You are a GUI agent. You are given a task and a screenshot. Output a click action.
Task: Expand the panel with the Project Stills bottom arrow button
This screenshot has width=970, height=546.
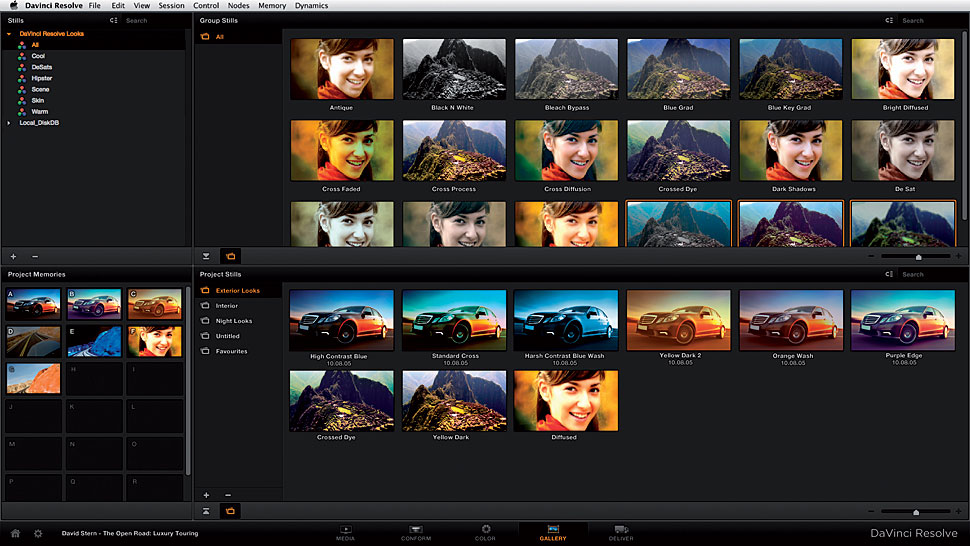click(x=206, y=511)
